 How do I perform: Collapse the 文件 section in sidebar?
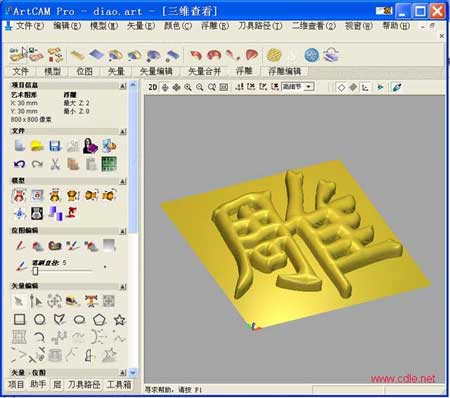(x=123, y=131)
